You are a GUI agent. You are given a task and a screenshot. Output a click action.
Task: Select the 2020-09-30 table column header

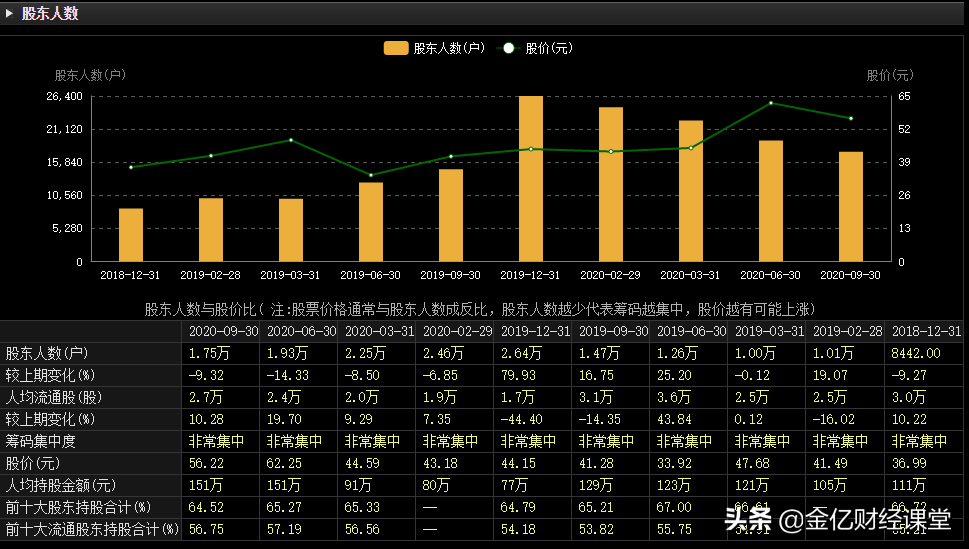[223, 331]
